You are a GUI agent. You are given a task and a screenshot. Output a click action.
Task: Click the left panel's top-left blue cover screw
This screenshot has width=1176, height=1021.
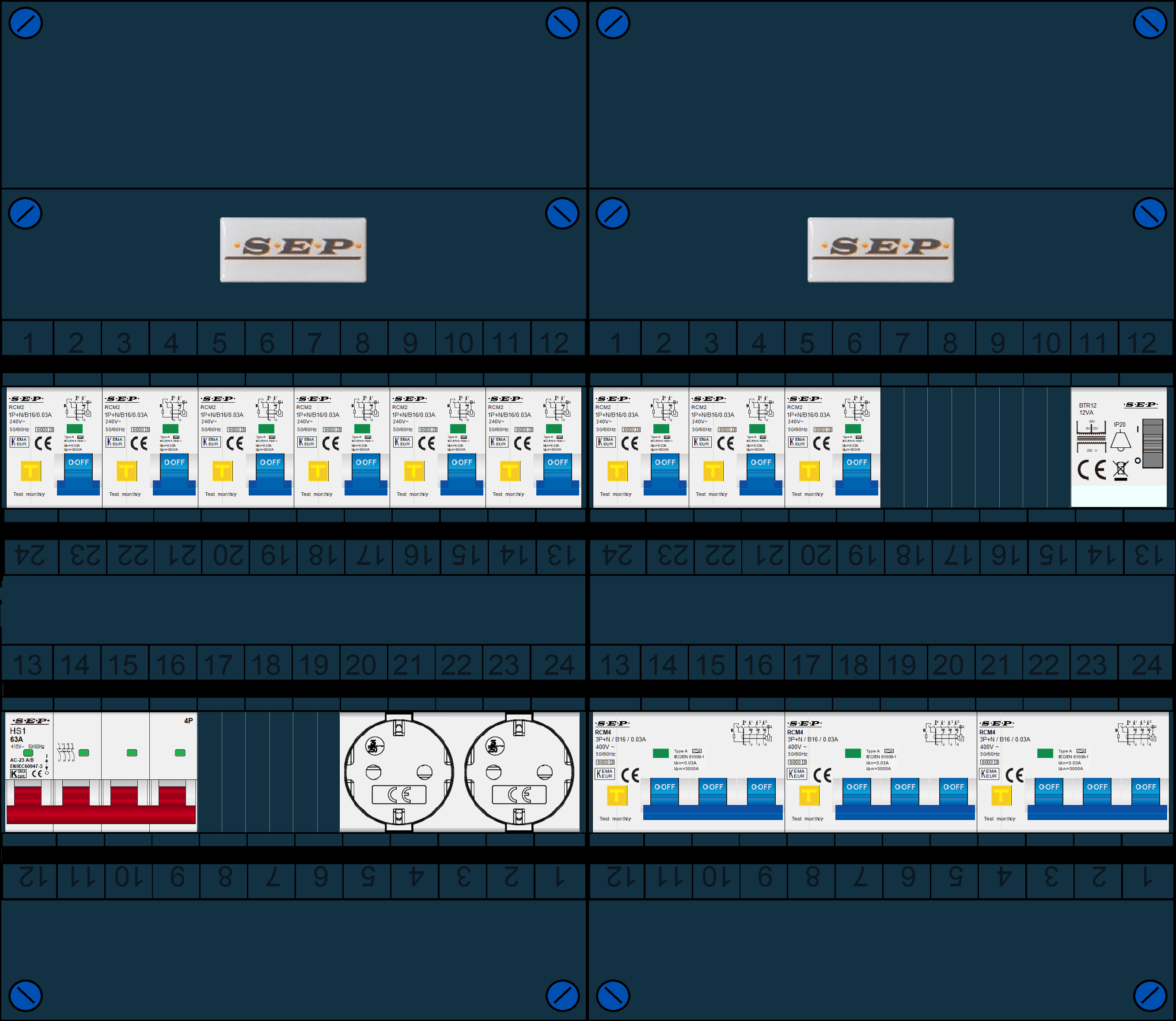pyautogui.click(x=26, y=23)
